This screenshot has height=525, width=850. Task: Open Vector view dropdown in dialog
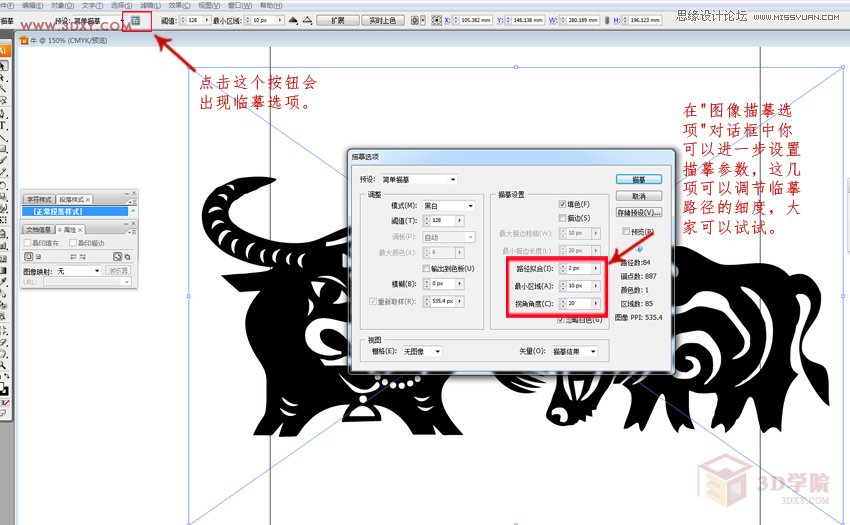coord(575,351)
